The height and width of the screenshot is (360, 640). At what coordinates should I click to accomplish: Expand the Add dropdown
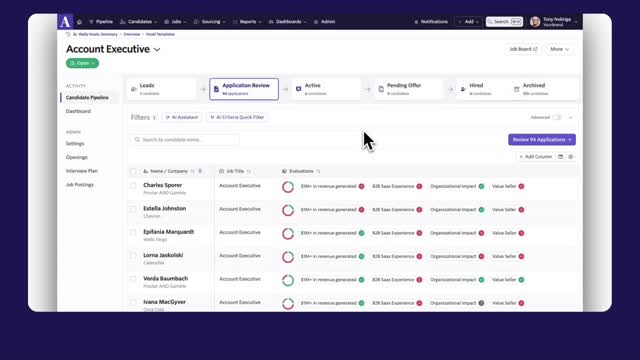(469, 22)
